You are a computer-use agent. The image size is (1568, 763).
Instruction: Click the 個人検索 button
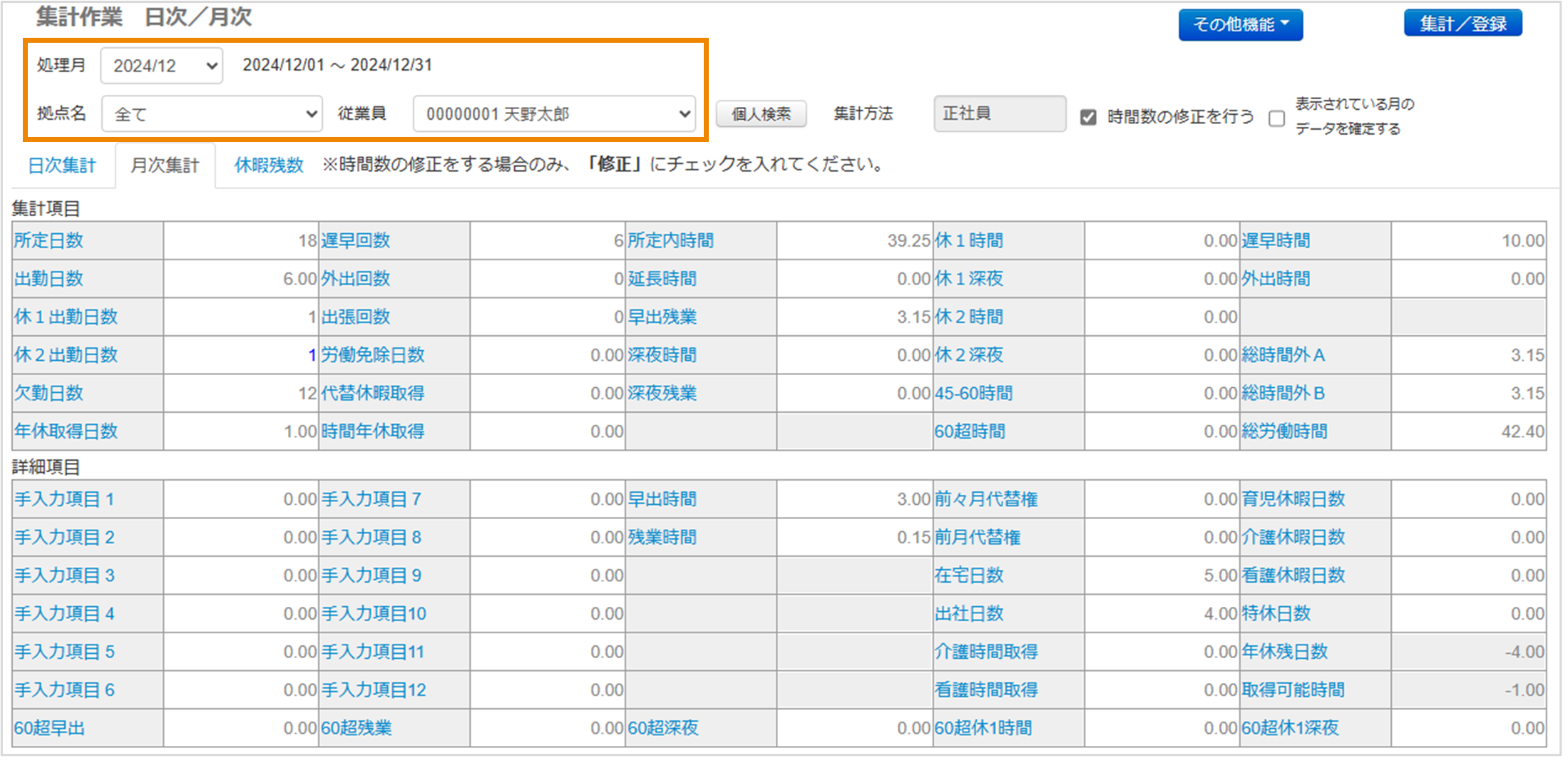tap(761, 114)
